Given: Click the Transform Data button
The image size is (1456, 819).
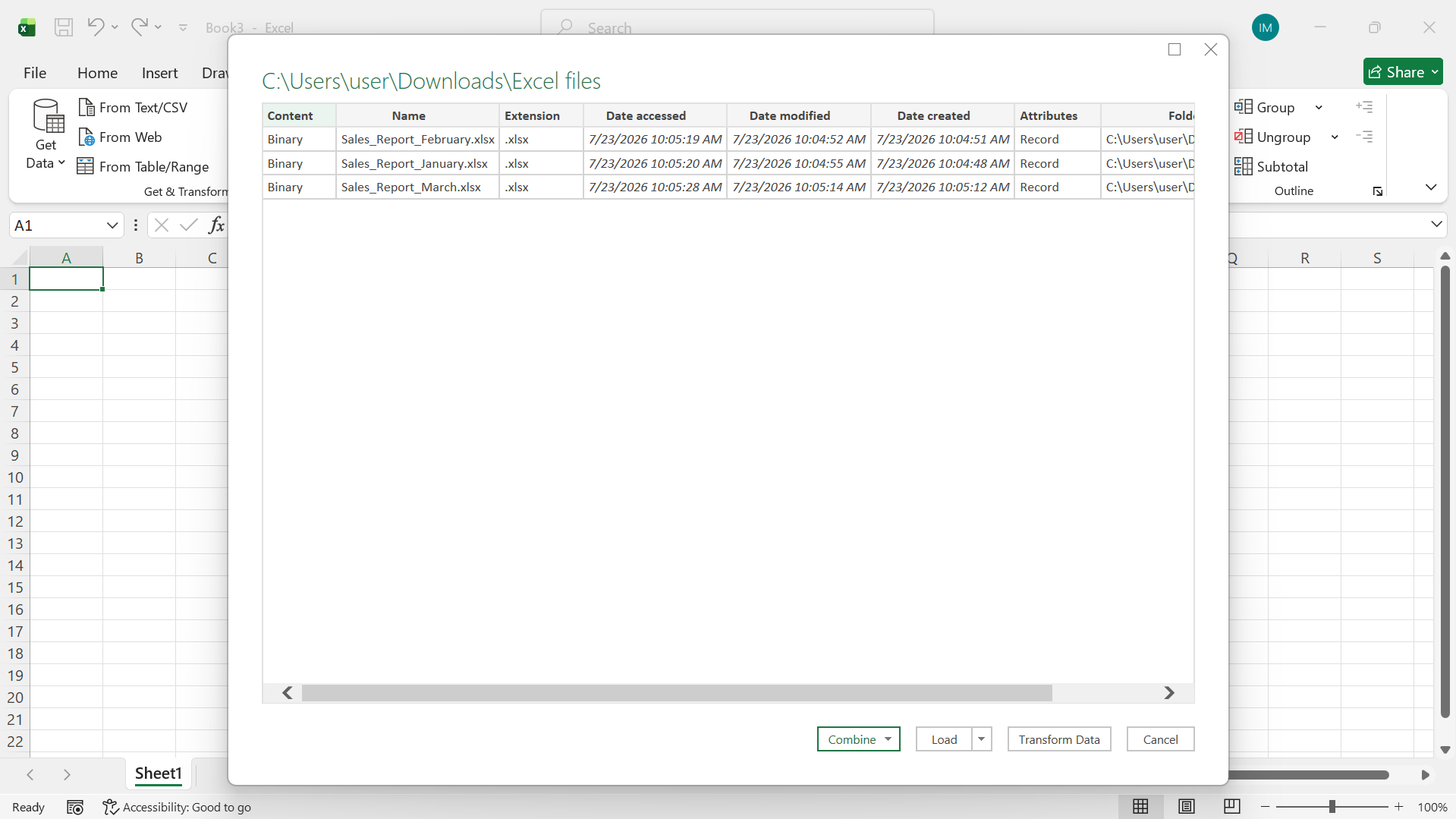Looking at the screenshot, I should click(1058, 739).
